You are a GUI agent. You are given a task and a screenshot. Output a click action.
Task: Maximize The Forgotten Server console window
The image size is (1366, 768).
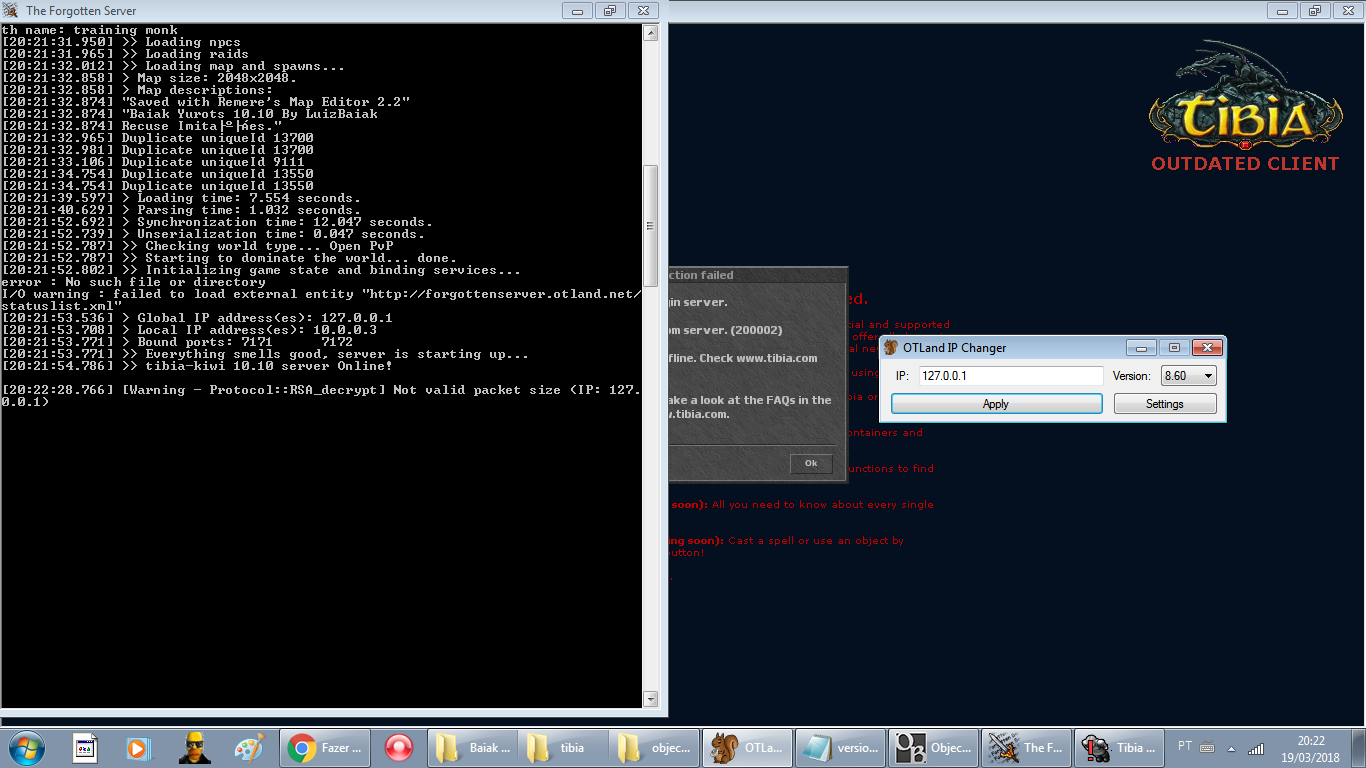click(x=609, y=11)
